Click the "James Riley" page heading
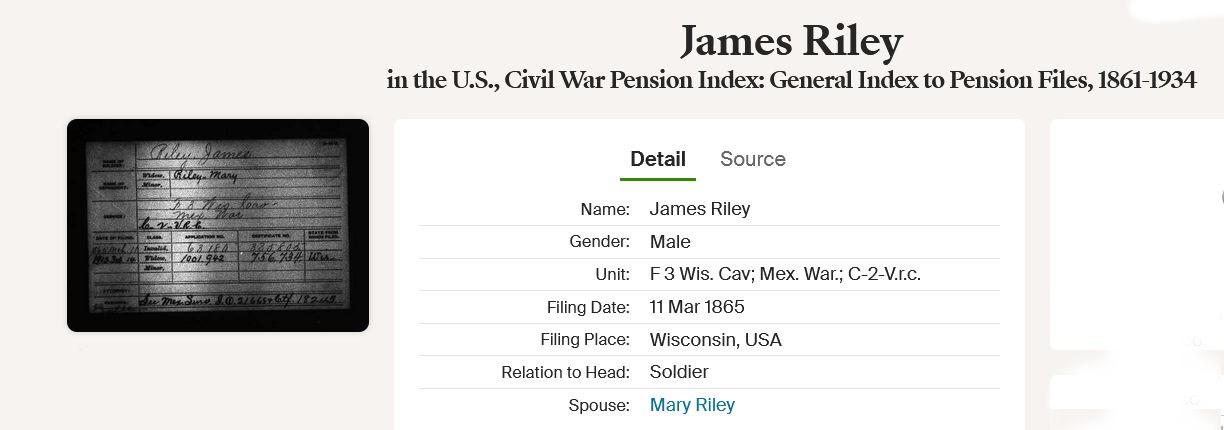Viewport: 1224px width, 430px height. coord(791,41)
